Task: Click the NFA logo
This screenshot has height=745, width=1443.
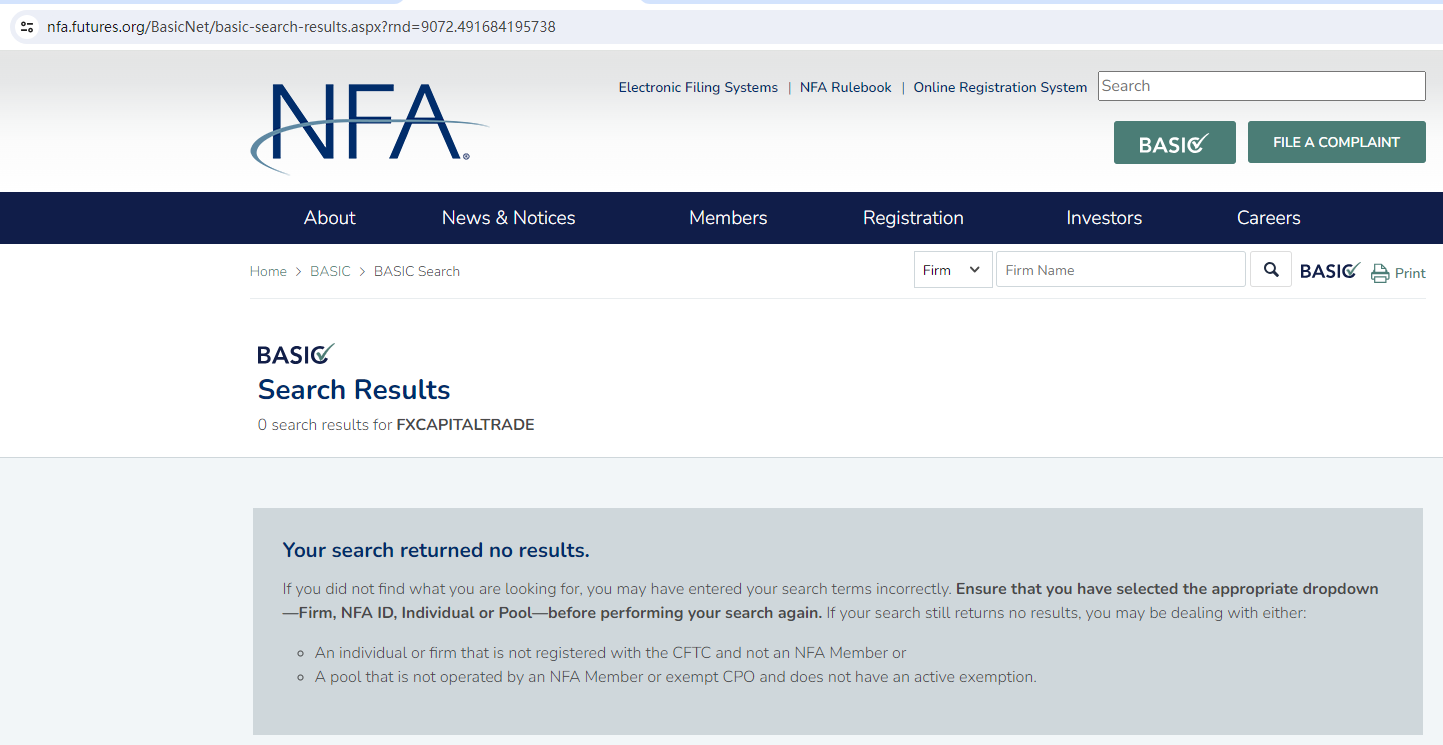Action: click(368, 125)
